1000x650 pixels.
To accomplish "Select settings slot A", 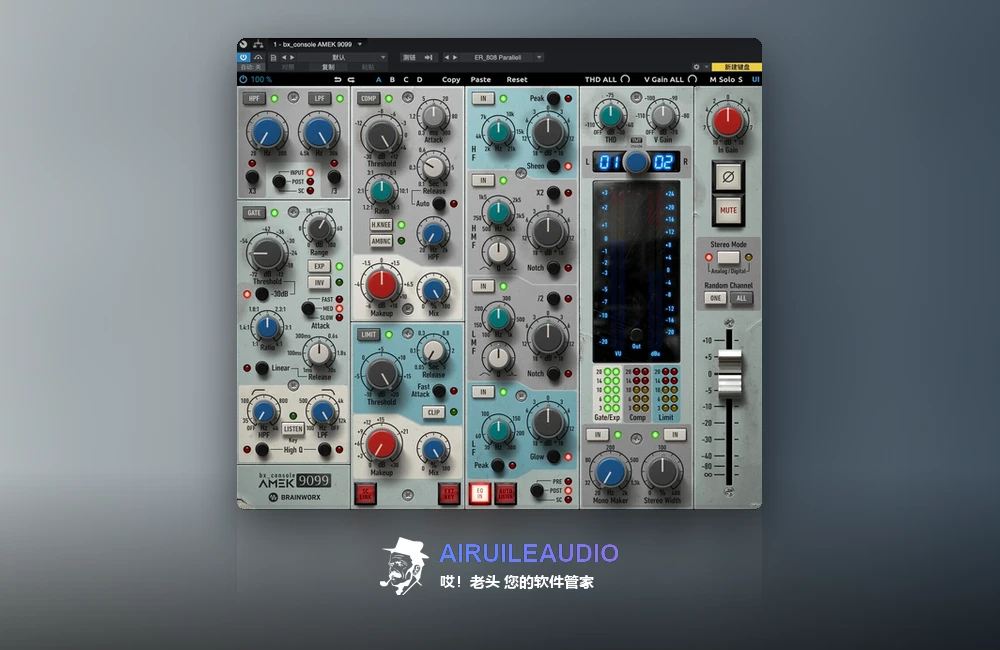I will click(378, 80).
